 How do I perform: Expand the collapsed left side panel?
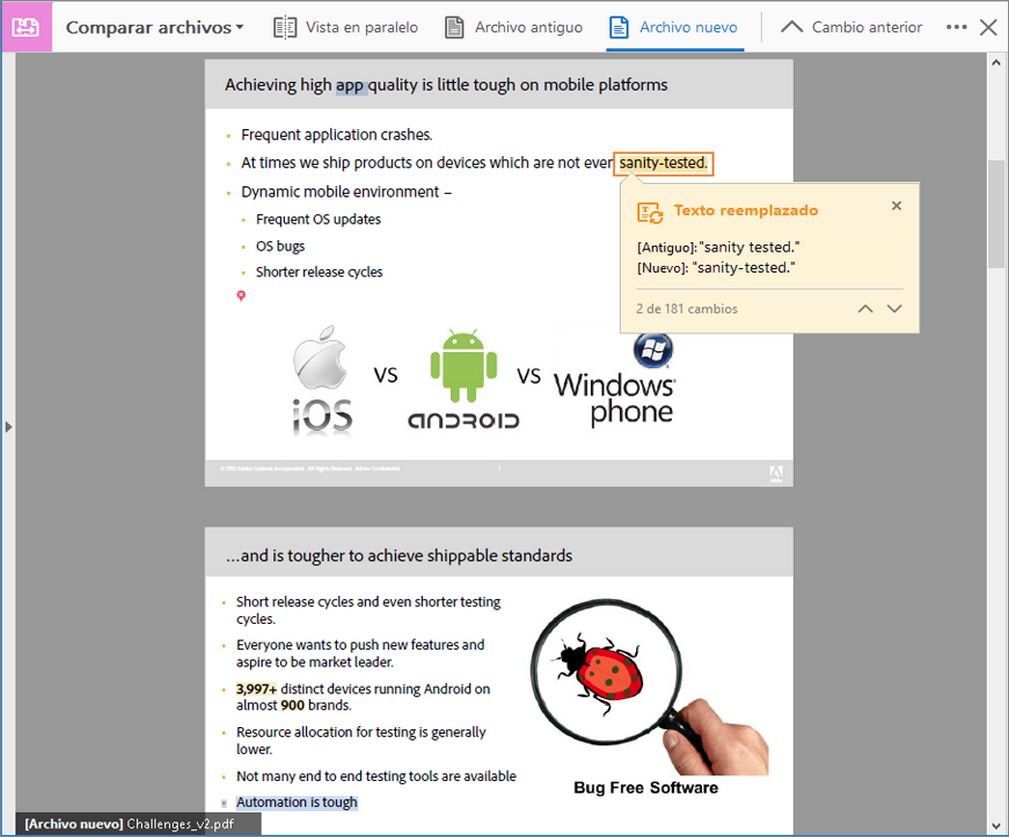pyautogui.click(x=9, y=426)
